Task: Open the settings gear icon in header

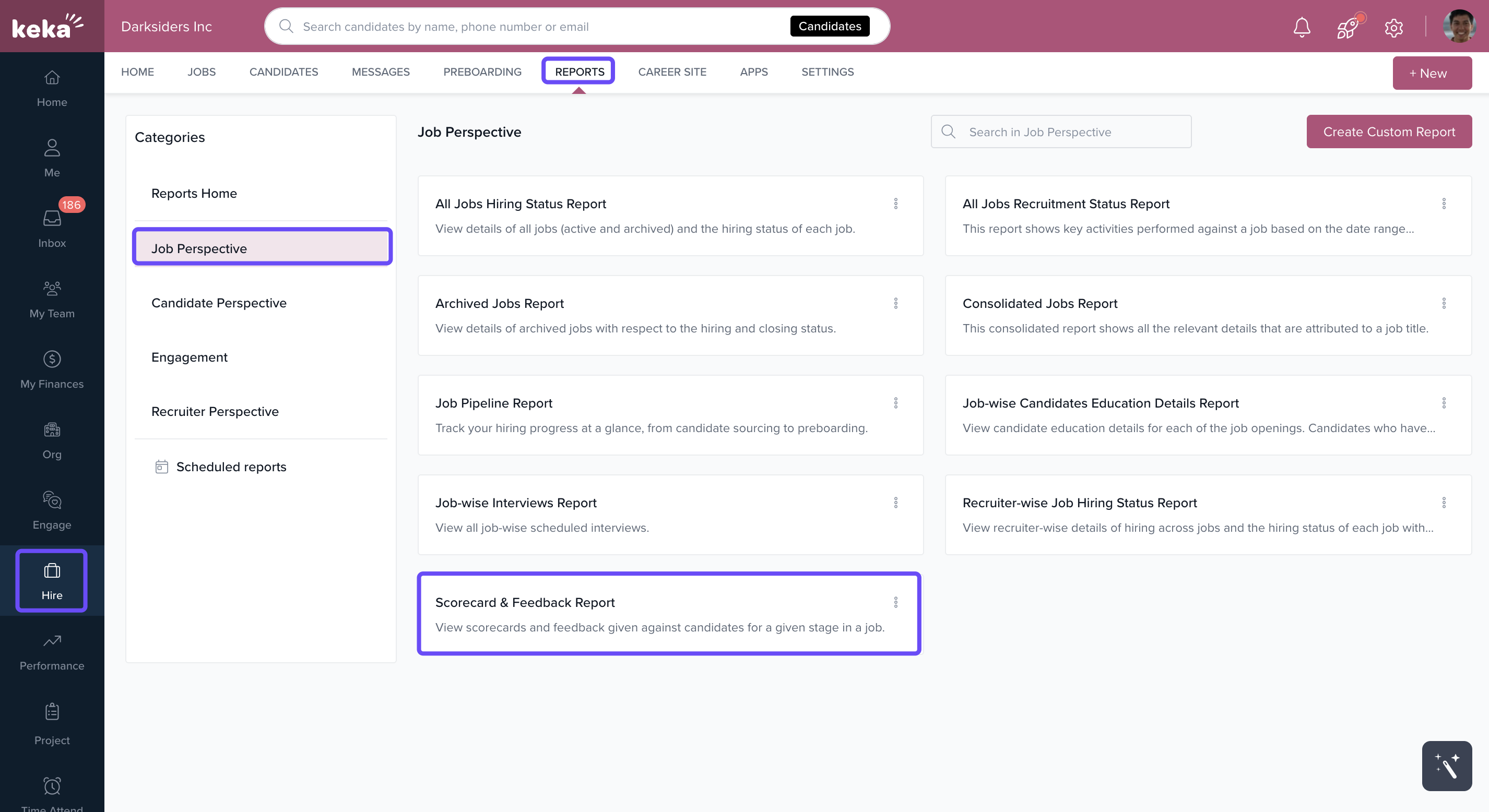Action: pyautogui.click(x=1393, y=27)
